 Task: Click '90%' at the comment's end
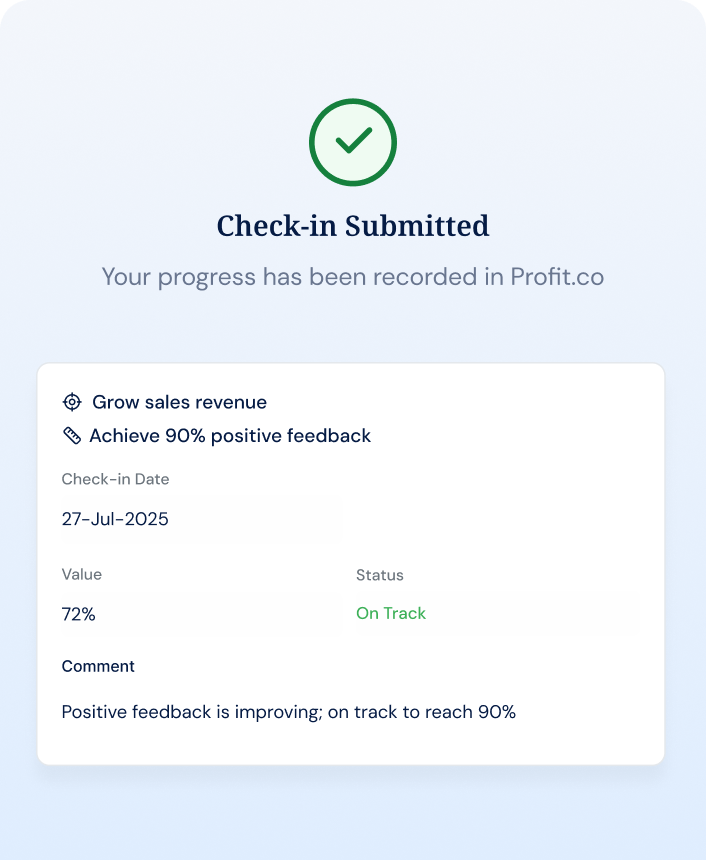pyautogui.click(x=496, y=712)
